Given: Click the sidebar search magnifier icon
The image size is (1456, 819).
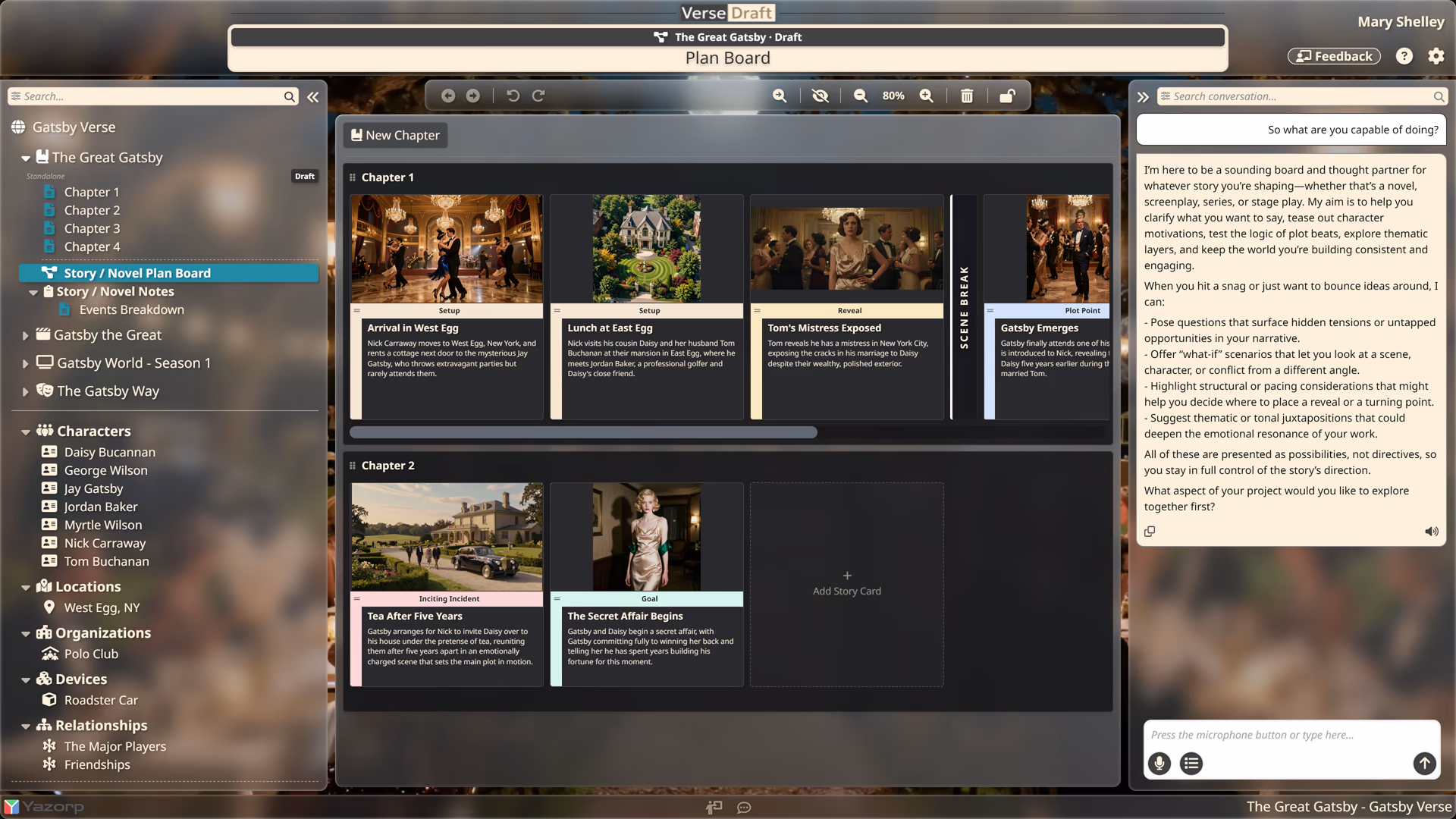Looking at the screenshot, I should [x=289, y=97].
